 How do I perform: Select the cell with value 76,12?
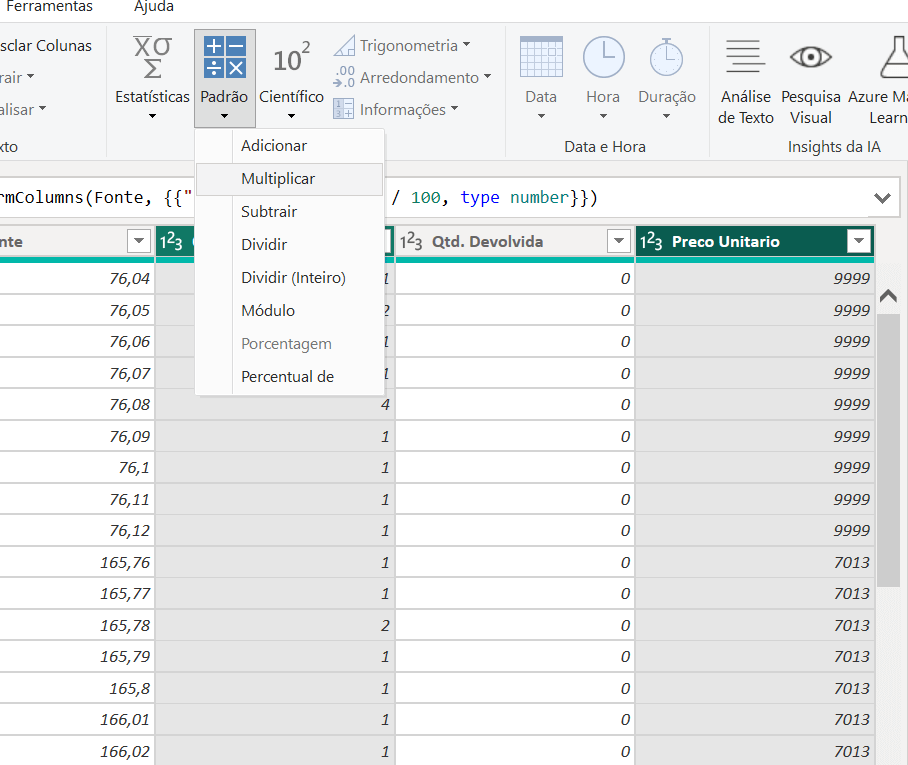click(78, 531)
